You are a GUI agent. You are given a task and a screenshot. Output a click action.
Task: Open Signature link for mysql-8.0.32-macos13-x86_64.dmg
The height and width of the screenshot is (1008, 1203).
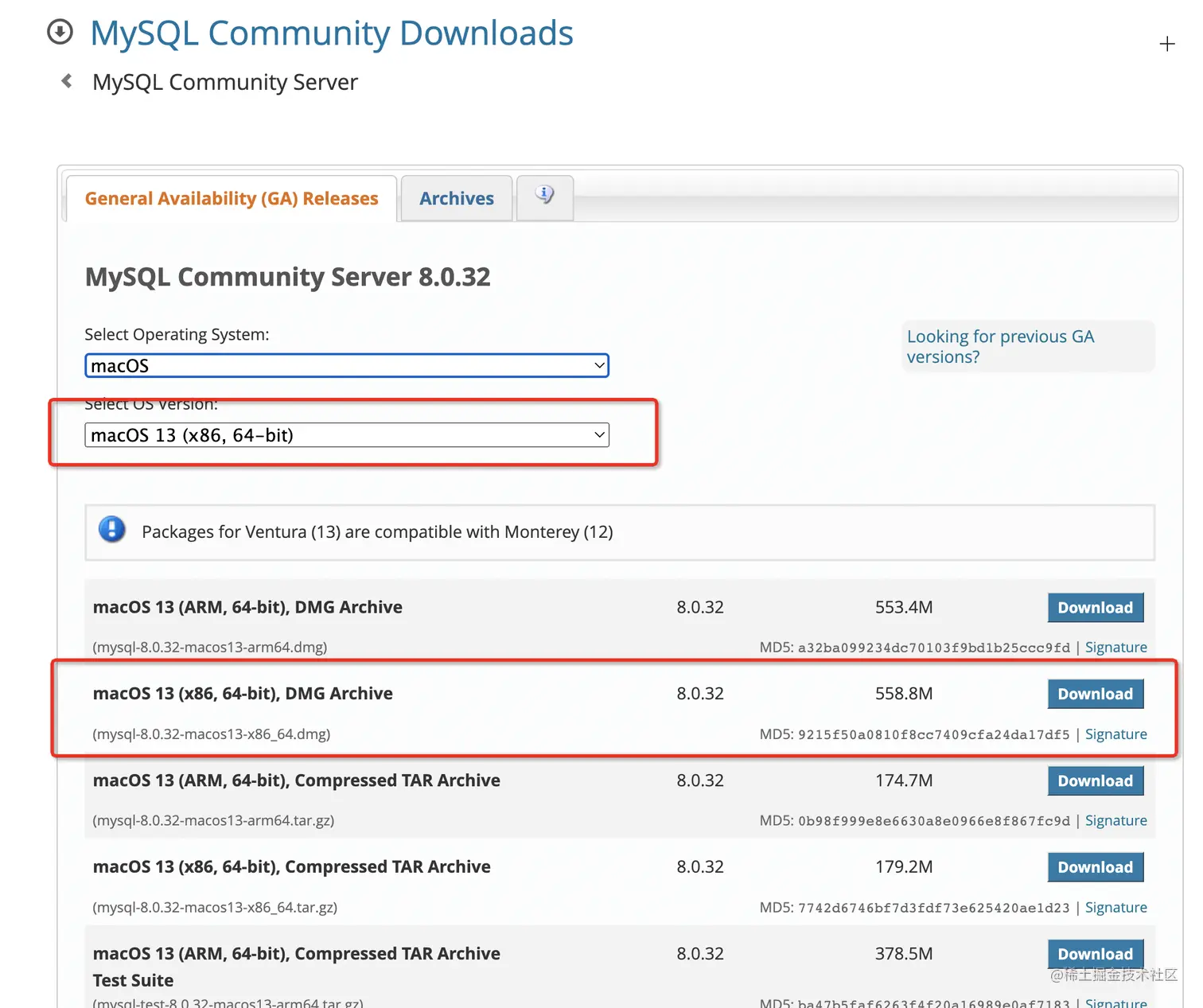tap(1116, 734)
